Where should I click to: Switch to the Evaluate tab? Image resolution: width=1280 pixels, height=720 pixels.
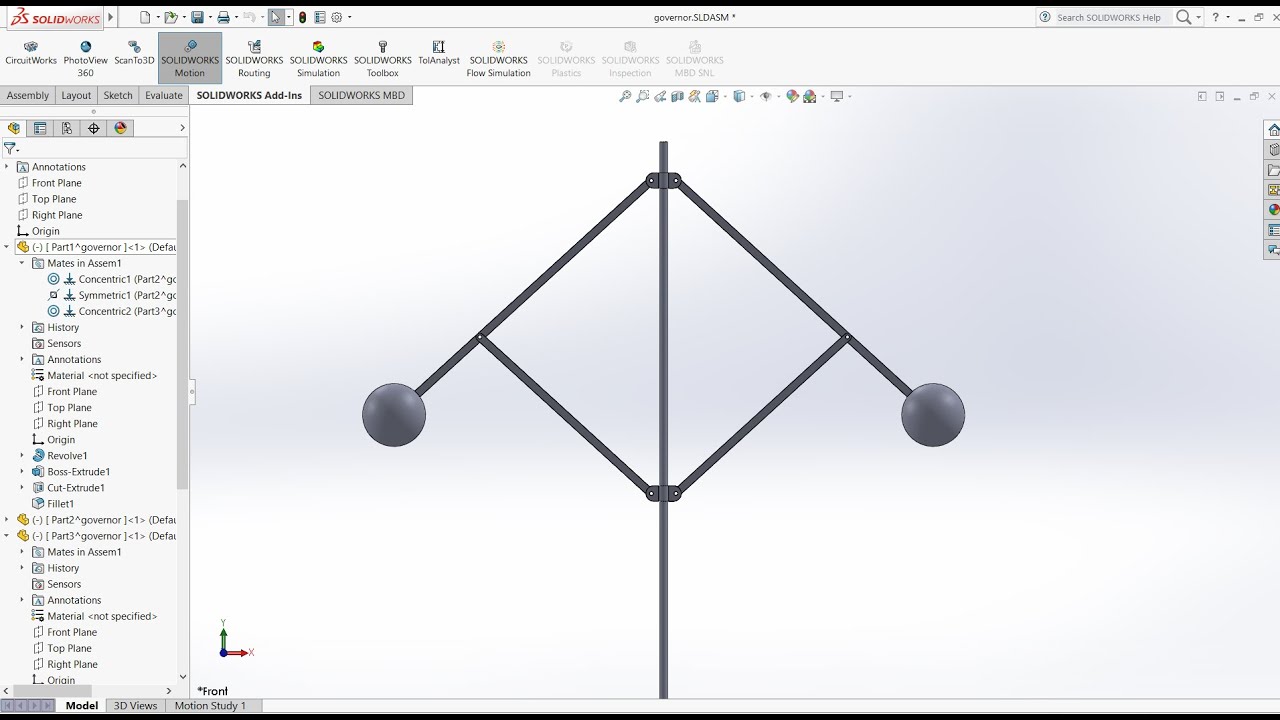[164, 95]
